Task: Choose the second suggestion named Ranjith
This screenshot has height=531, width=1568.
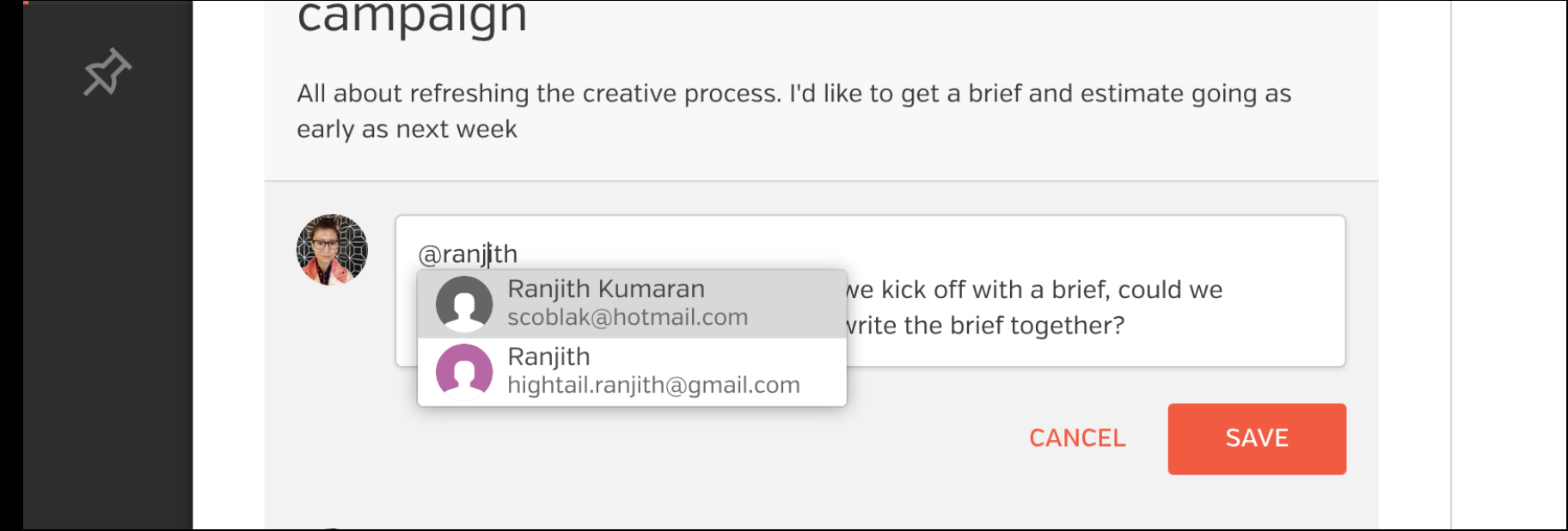Action: click(x=632, y=372)
